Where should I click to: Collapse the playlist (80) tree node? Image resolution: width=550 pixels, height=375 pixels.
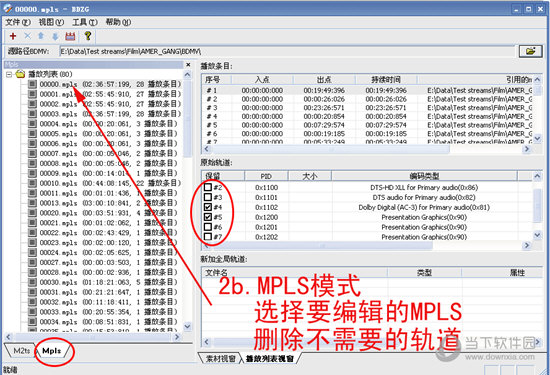[x=9, y=74]
